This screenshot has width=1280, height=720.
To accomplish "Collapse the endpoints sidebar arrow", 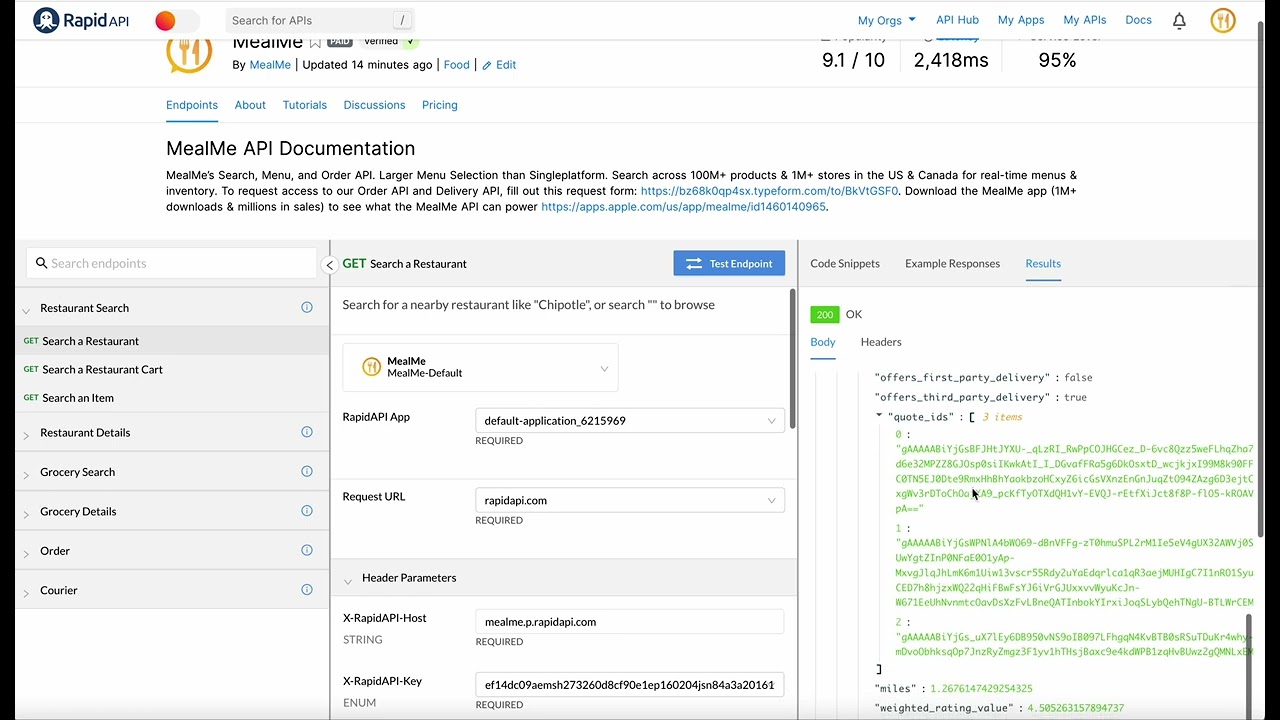I will tap(329, 264).
